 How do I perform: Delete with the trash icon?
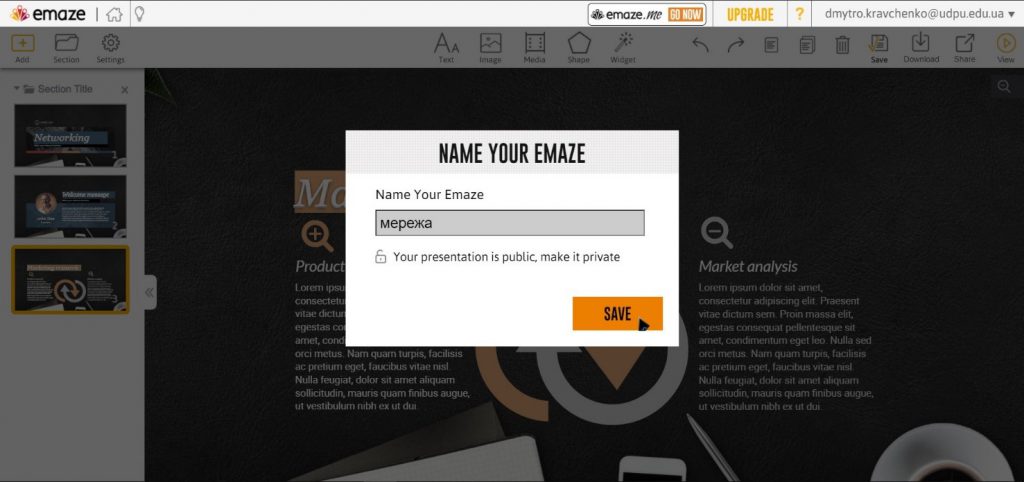842,45
